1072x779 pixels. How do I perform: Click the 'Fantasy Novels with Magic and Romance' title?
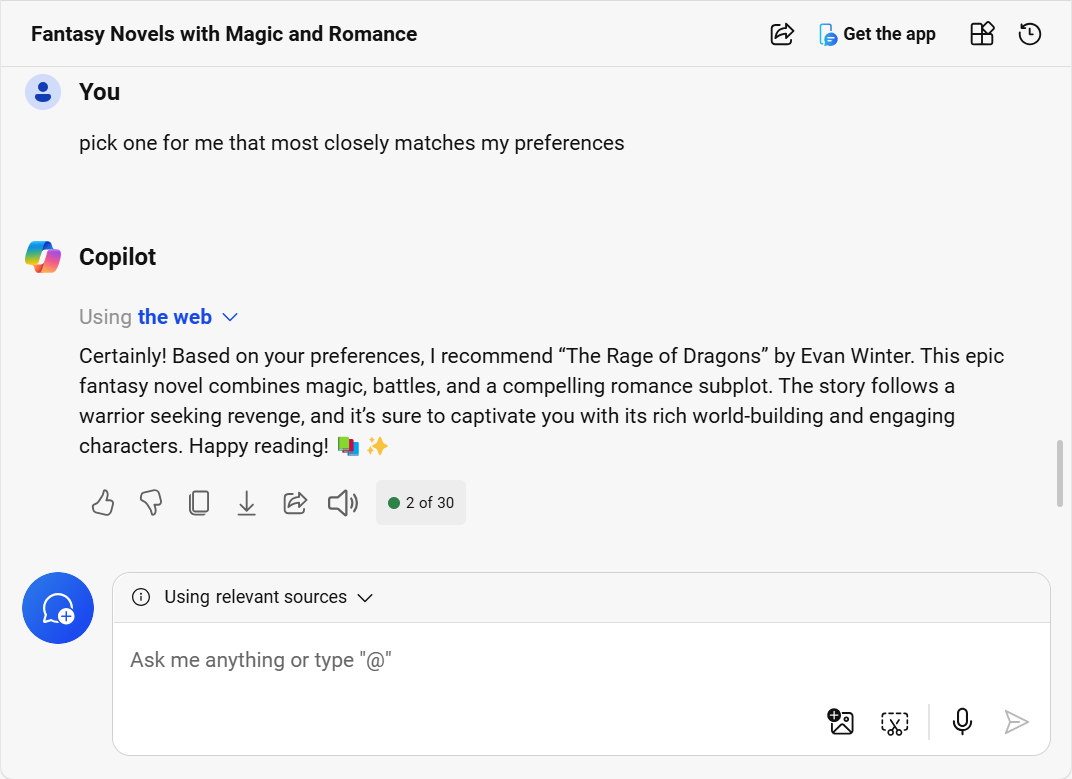(224, 34)
